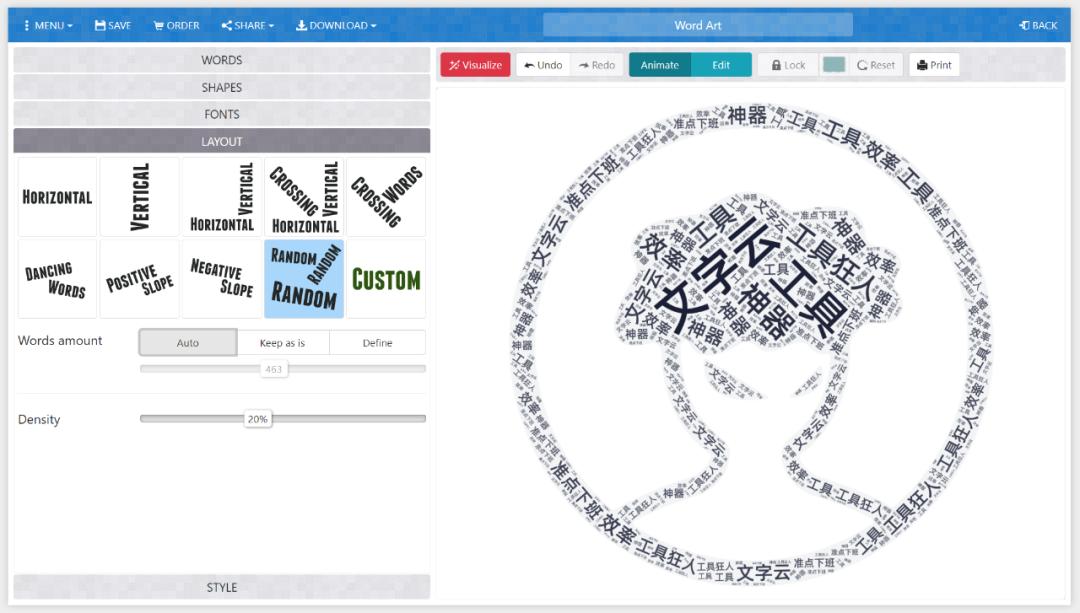Open the MENU dropdown

coord(48,25)
